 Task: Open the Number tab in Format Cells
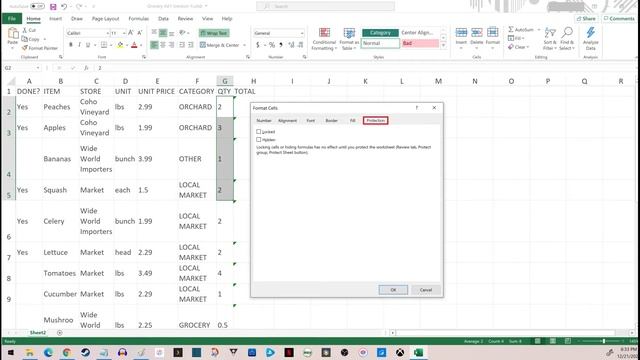264,120
